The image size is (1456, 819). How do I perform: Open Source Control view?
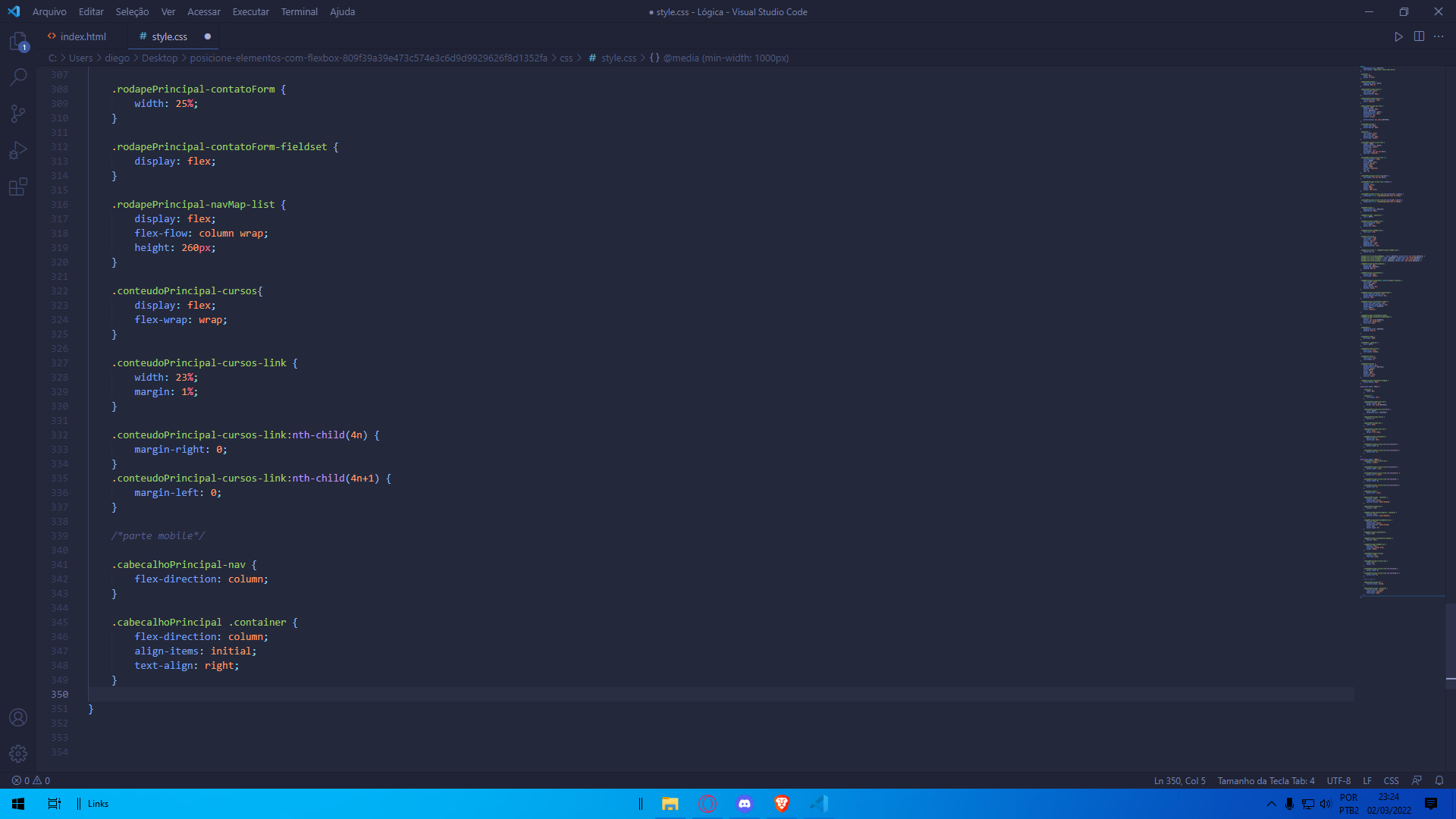pyautogui.click(x=18, y=114)
